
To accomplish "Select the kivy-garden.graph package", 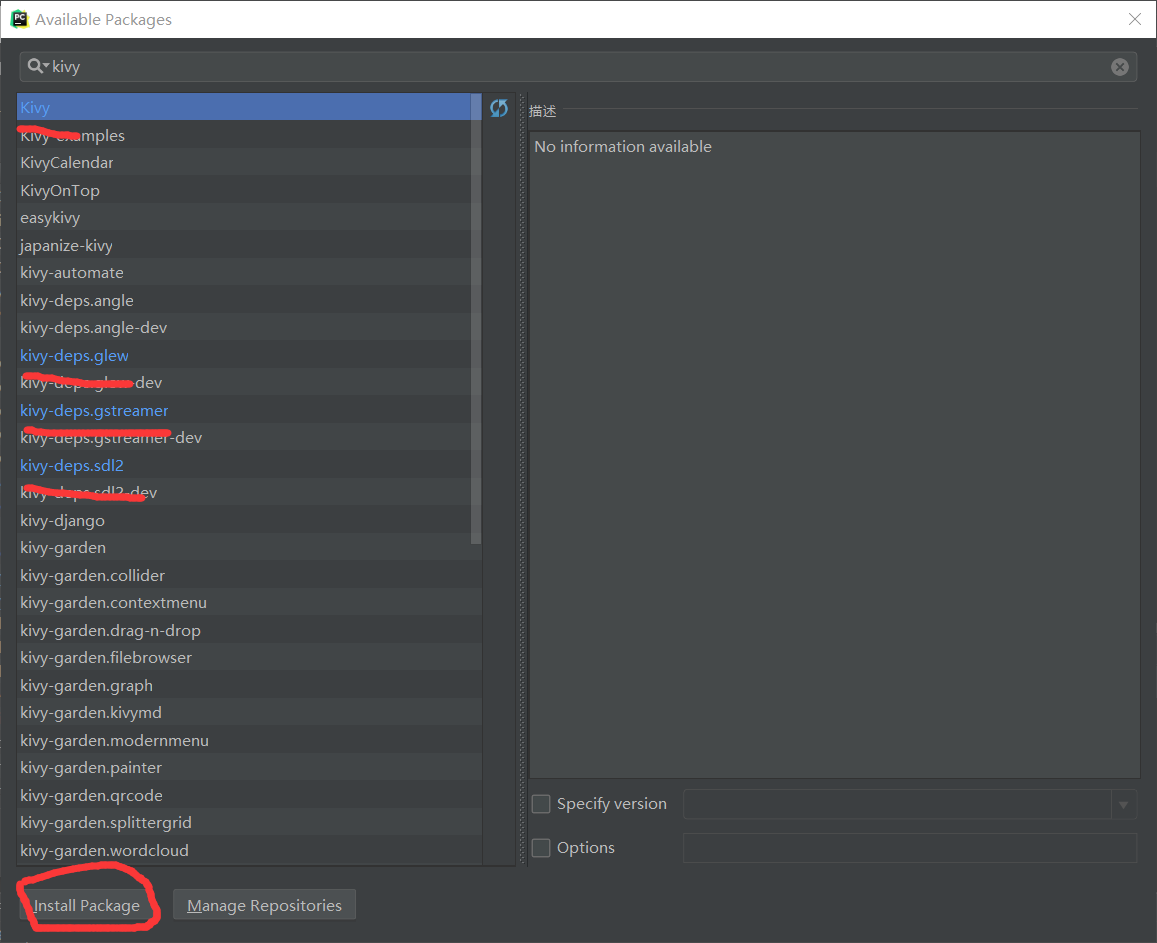I will [249, 685].
